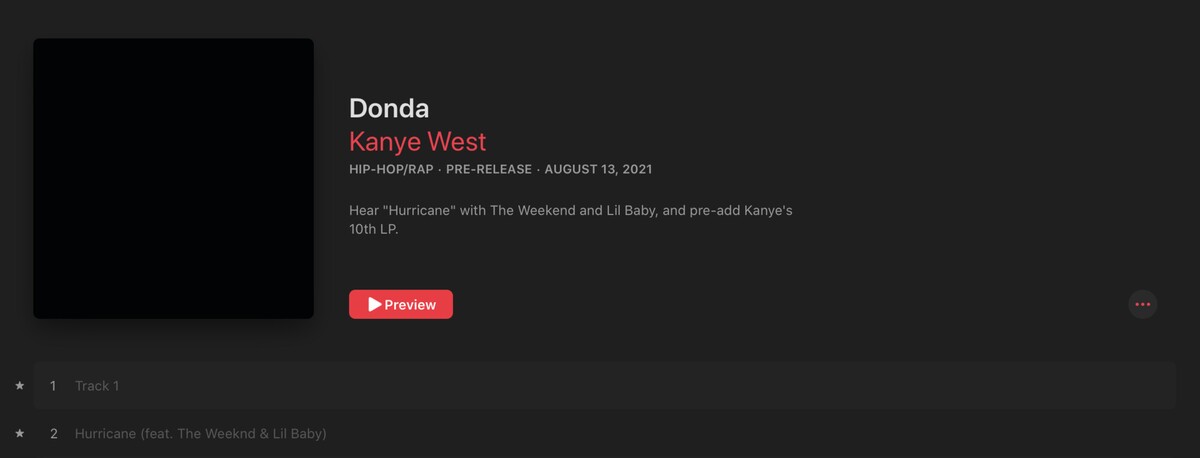This screenshot has height=458, width=1200.
Task: Click track number 2 in the list
Action: [x=53, y=434]
